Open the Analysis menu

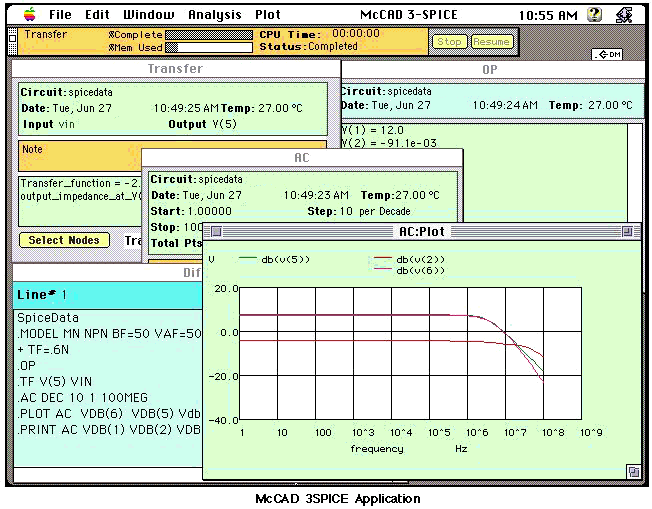[215, 15]
